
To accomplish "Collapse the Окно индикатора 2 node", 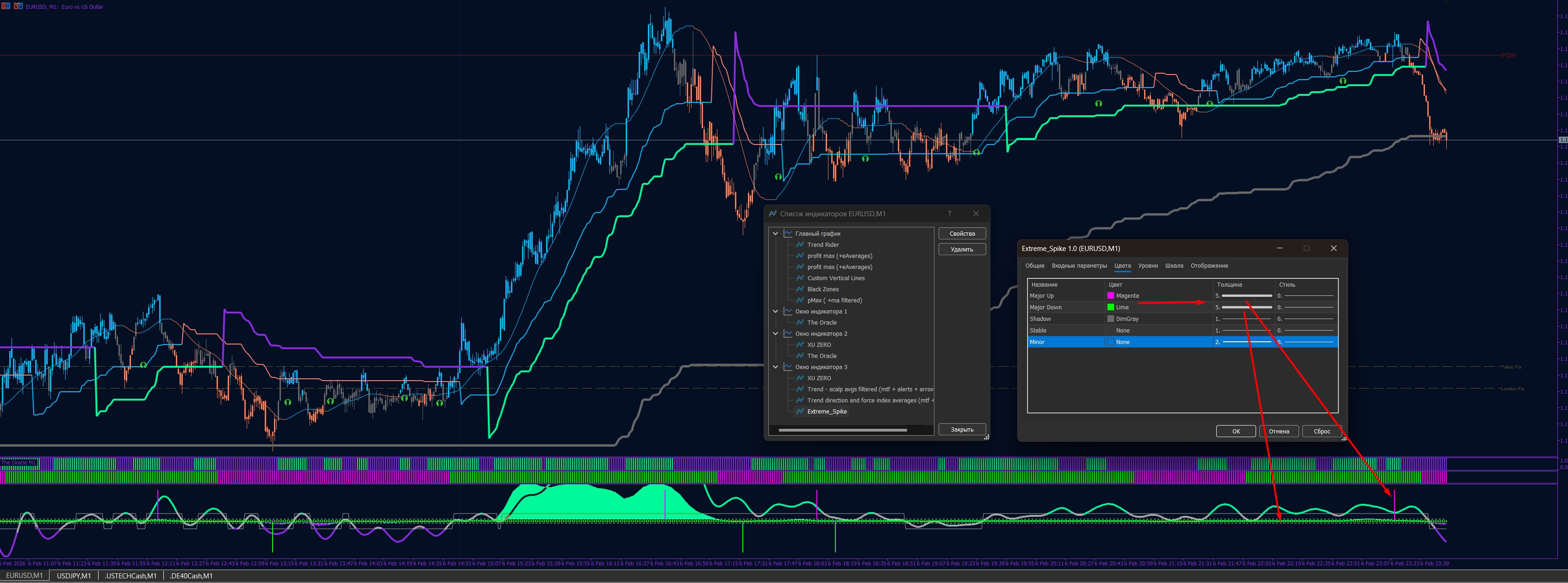I will (776, 334).
